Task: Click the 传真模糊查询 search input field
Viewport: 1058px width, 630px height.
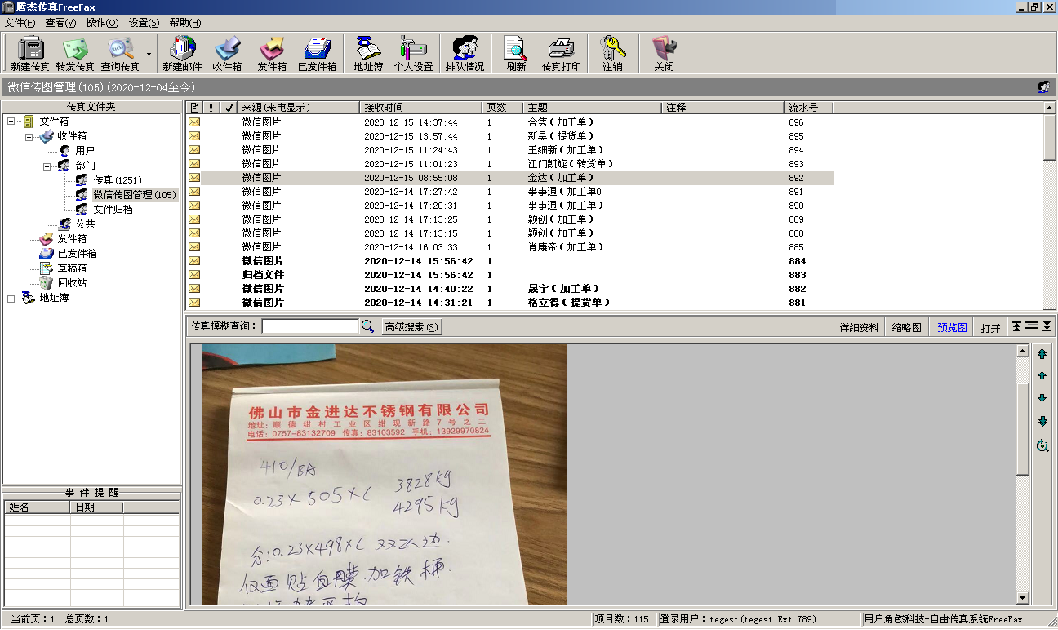Action: pos(310,326)
